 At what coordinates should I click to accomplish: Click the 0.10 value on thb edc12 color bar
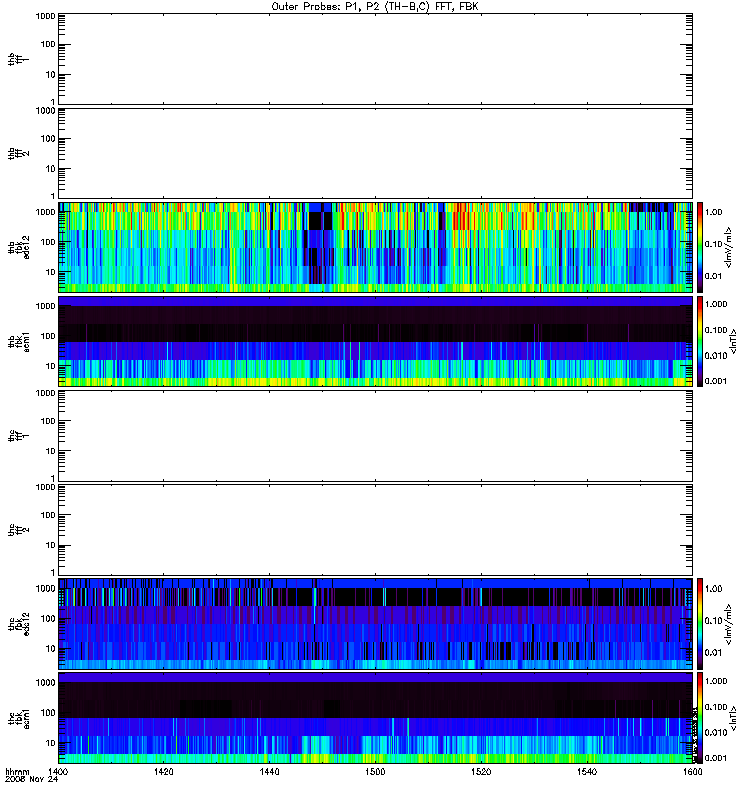pyautogui.click(x=713, y=244)
